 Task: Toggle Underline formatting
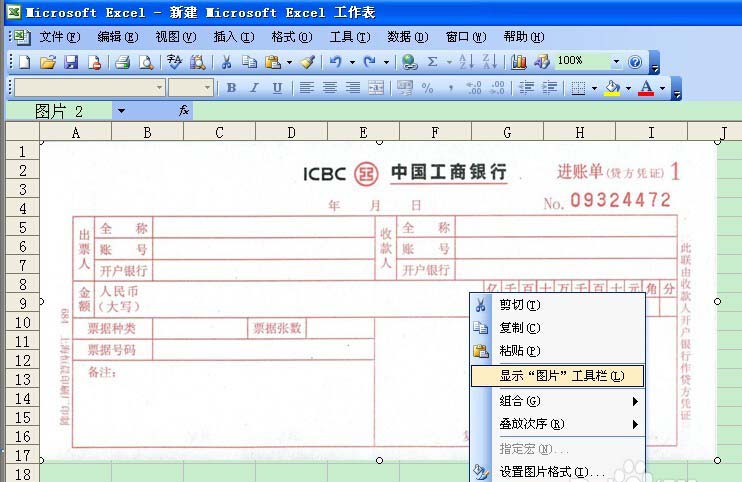click(x=276, y=88)
